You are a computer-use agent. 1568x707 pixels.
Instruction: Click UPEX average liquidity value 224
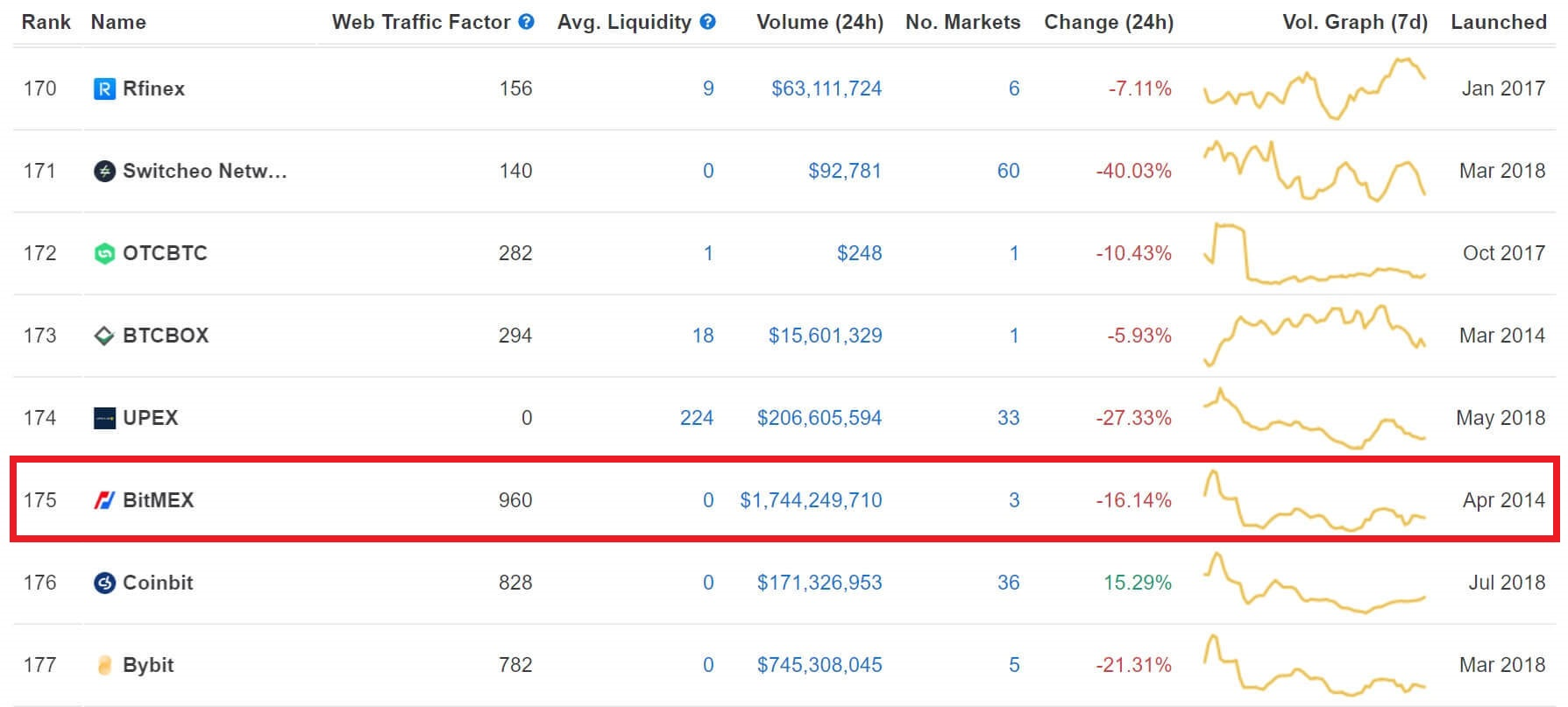pos(697,418)
